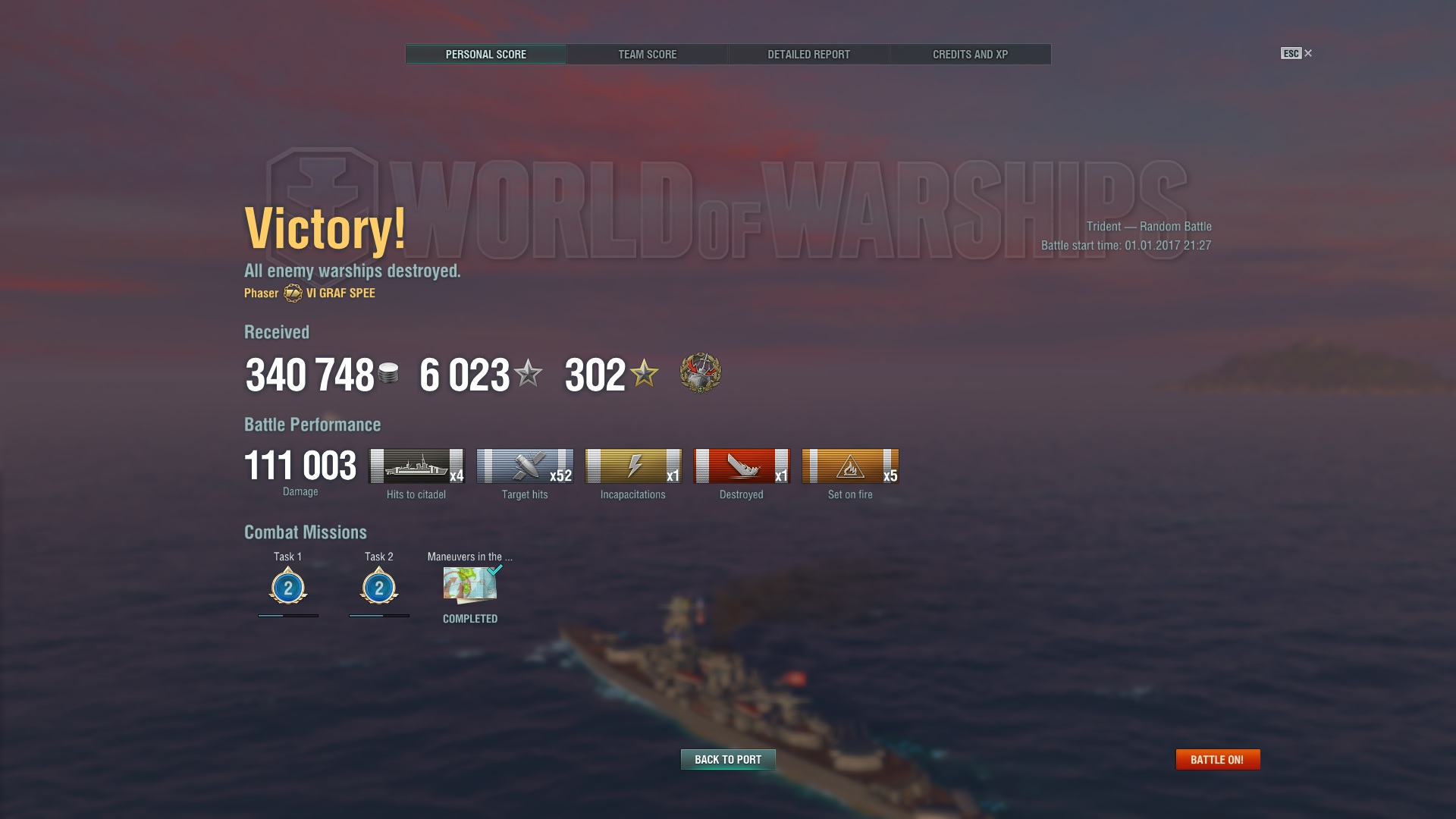Click the gold free XP star
The height and width of the screenshot is (819, 1456).
(644, 373)
